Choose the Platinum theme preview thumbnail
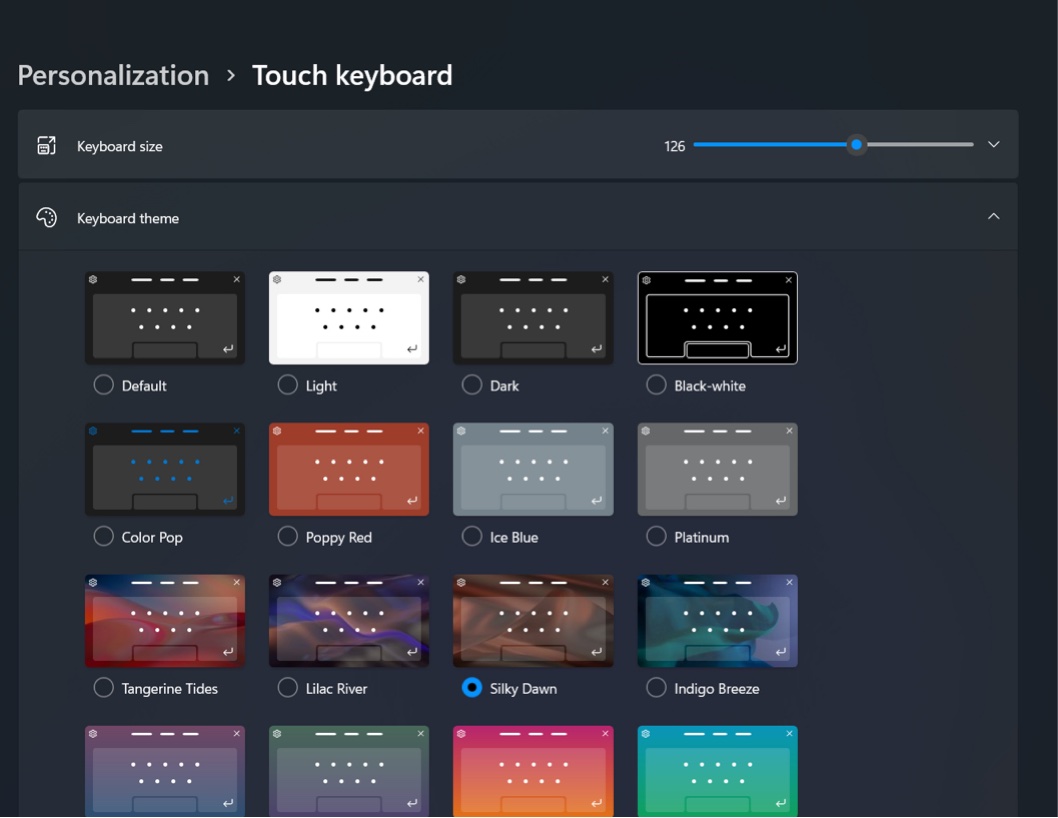This screenshot has height=818, width=1058. coord(717,469)
